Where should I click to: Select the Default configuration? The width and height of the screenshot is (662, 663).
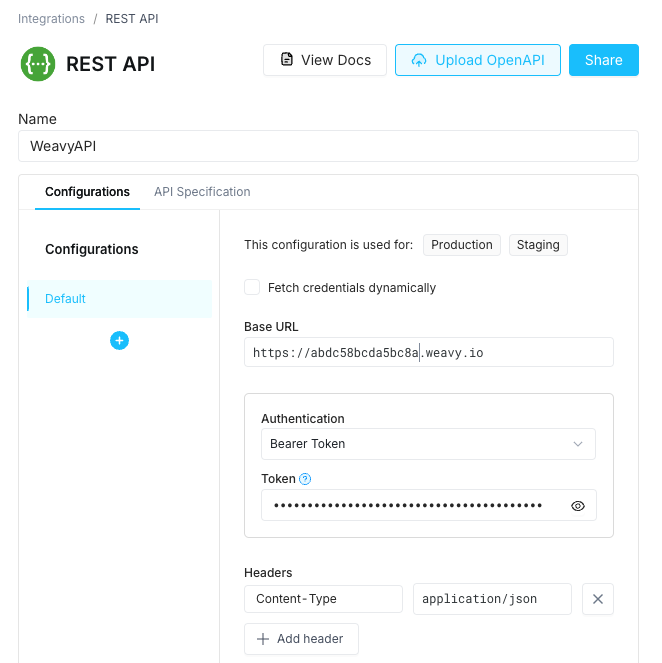click(119, 299)
